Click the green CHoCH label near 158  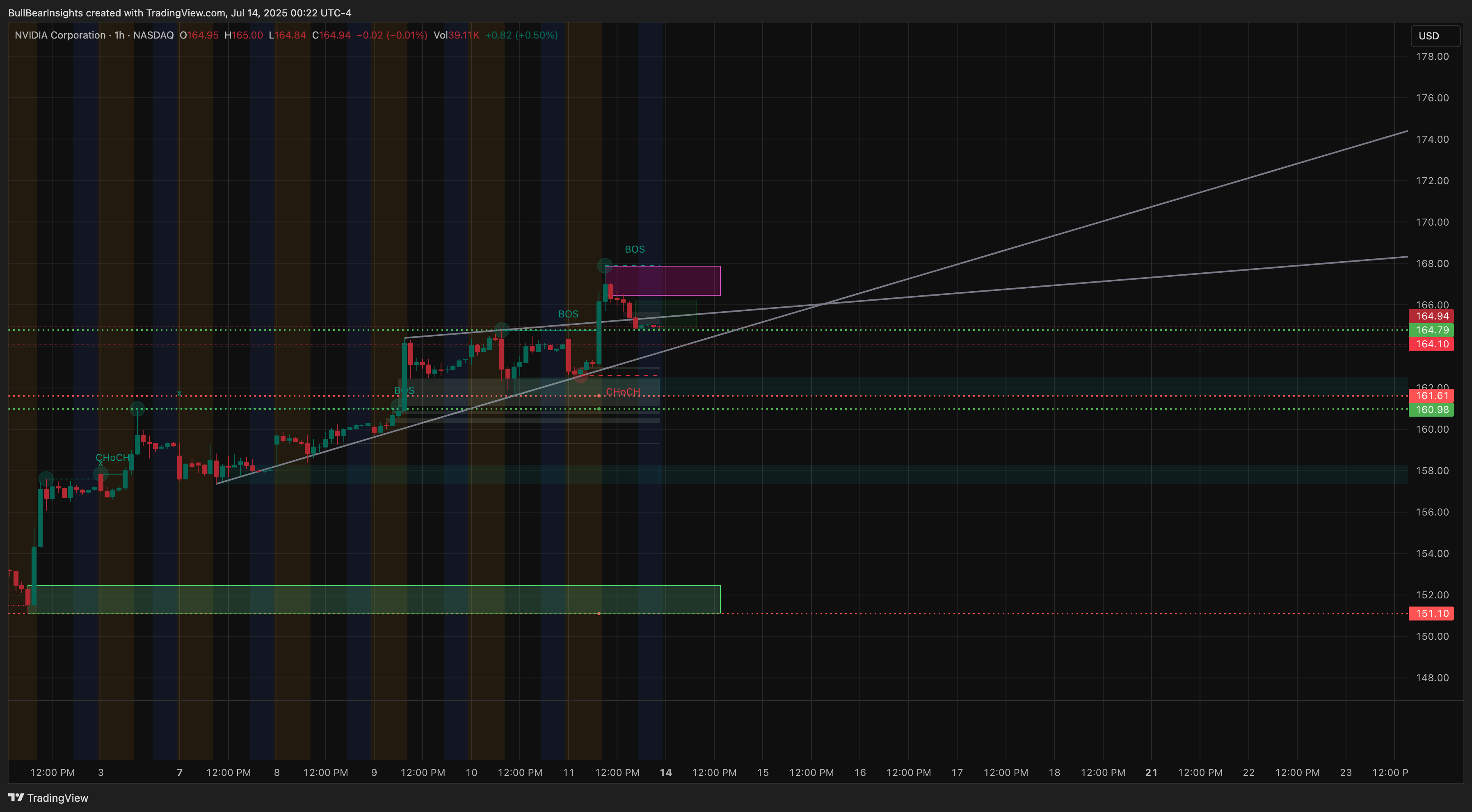tap(112, 457)
